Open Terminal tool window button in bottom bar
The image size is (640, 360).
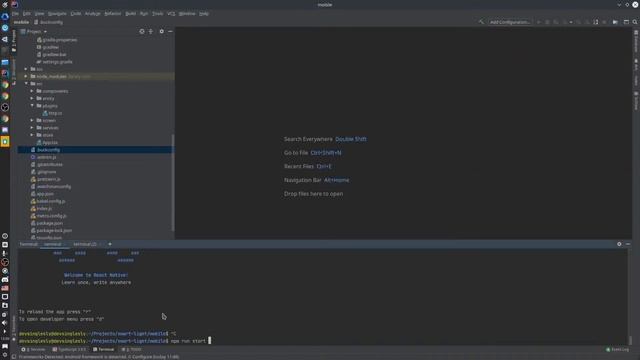point(104,349)
